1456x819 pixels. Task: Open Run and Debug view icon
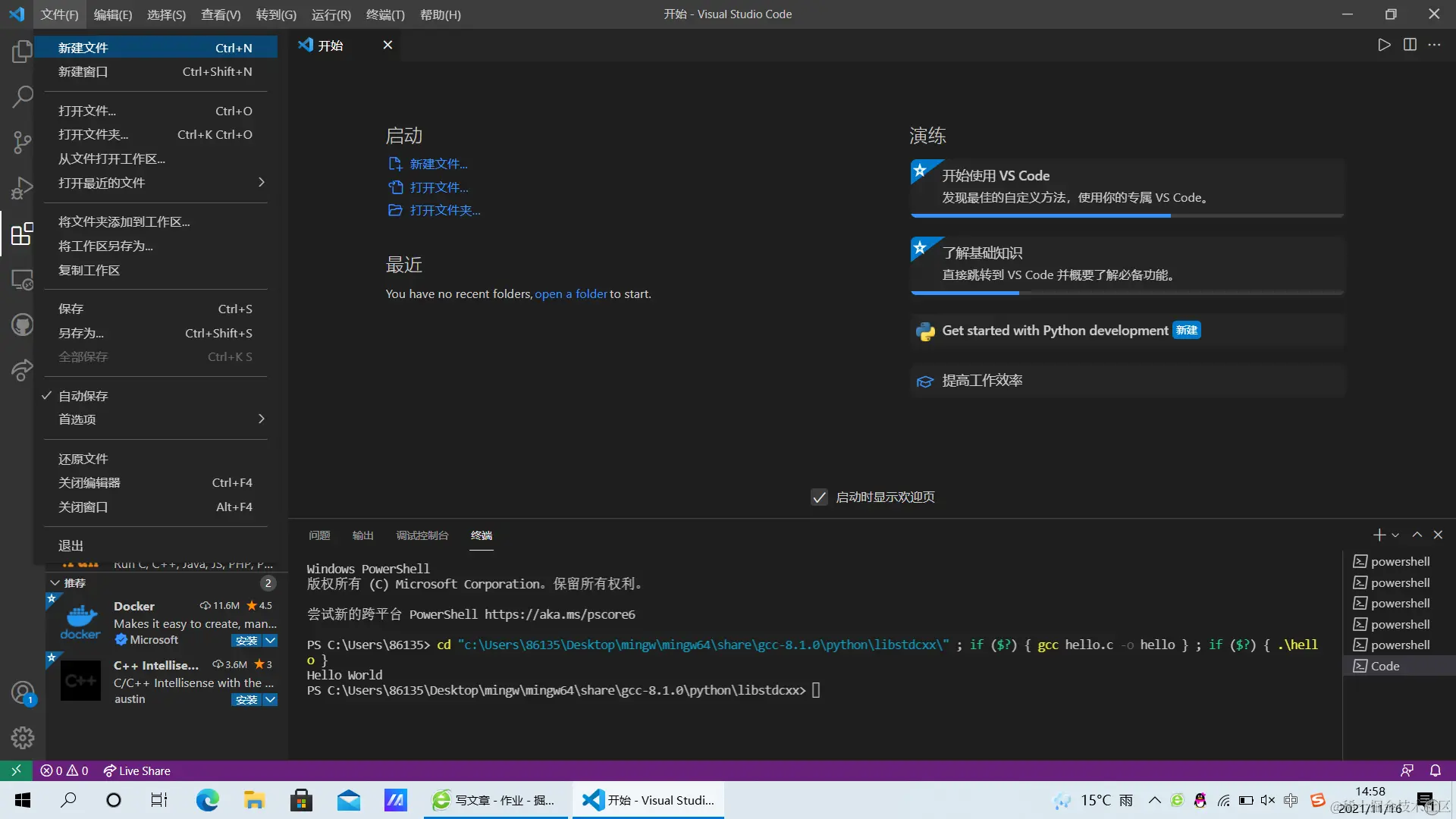click(x=22, y=188)
